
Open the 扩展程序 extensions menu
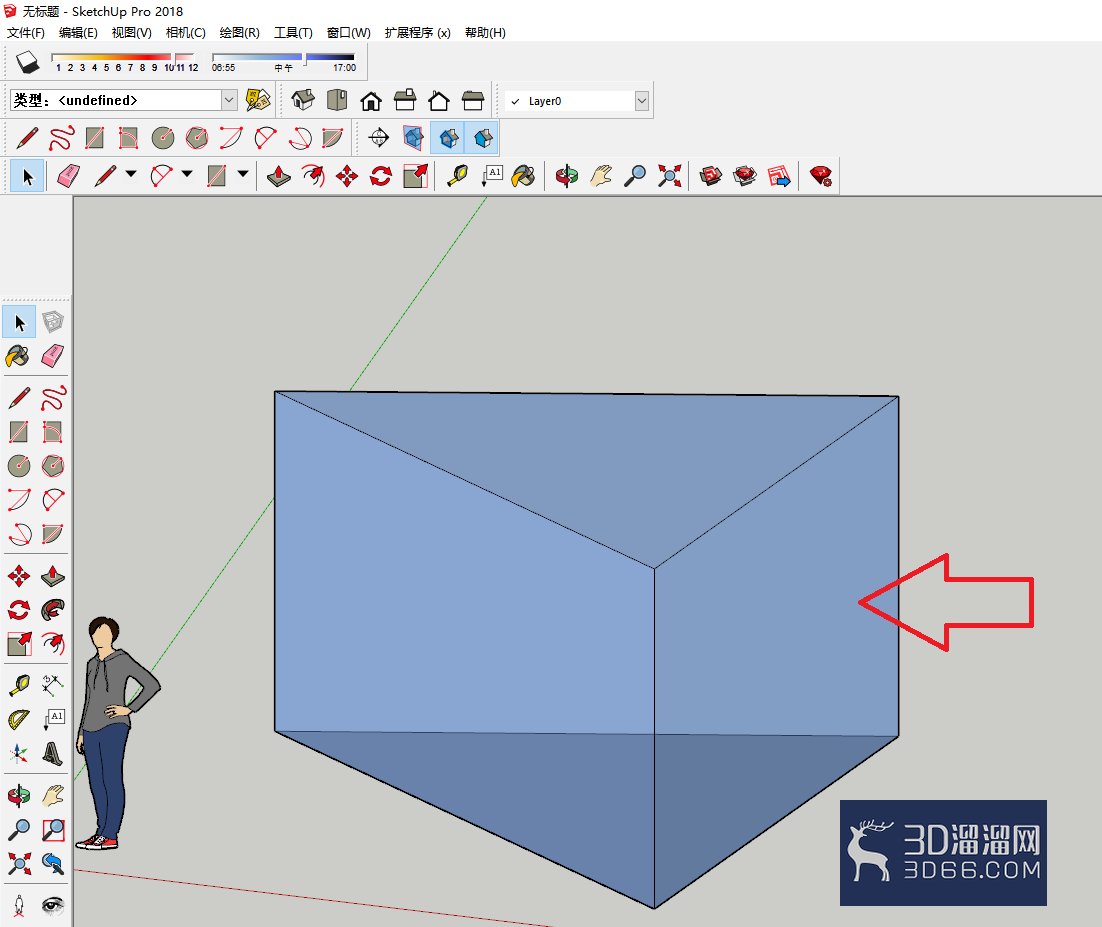pyautogui.click(x=417, y=33)
